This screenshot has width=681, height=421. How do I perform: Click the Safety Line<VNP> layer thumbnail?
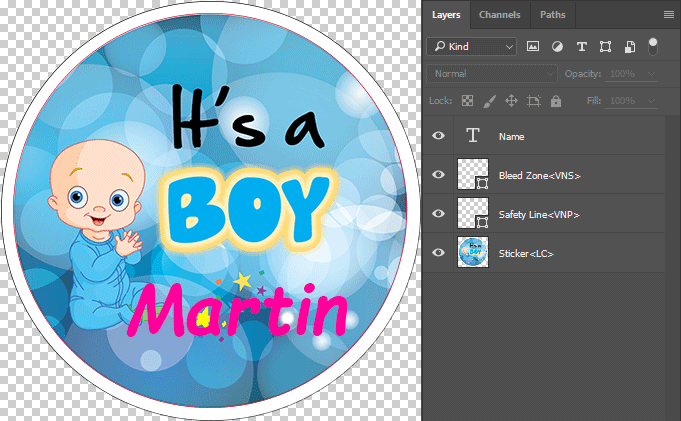tap(473, 213)
